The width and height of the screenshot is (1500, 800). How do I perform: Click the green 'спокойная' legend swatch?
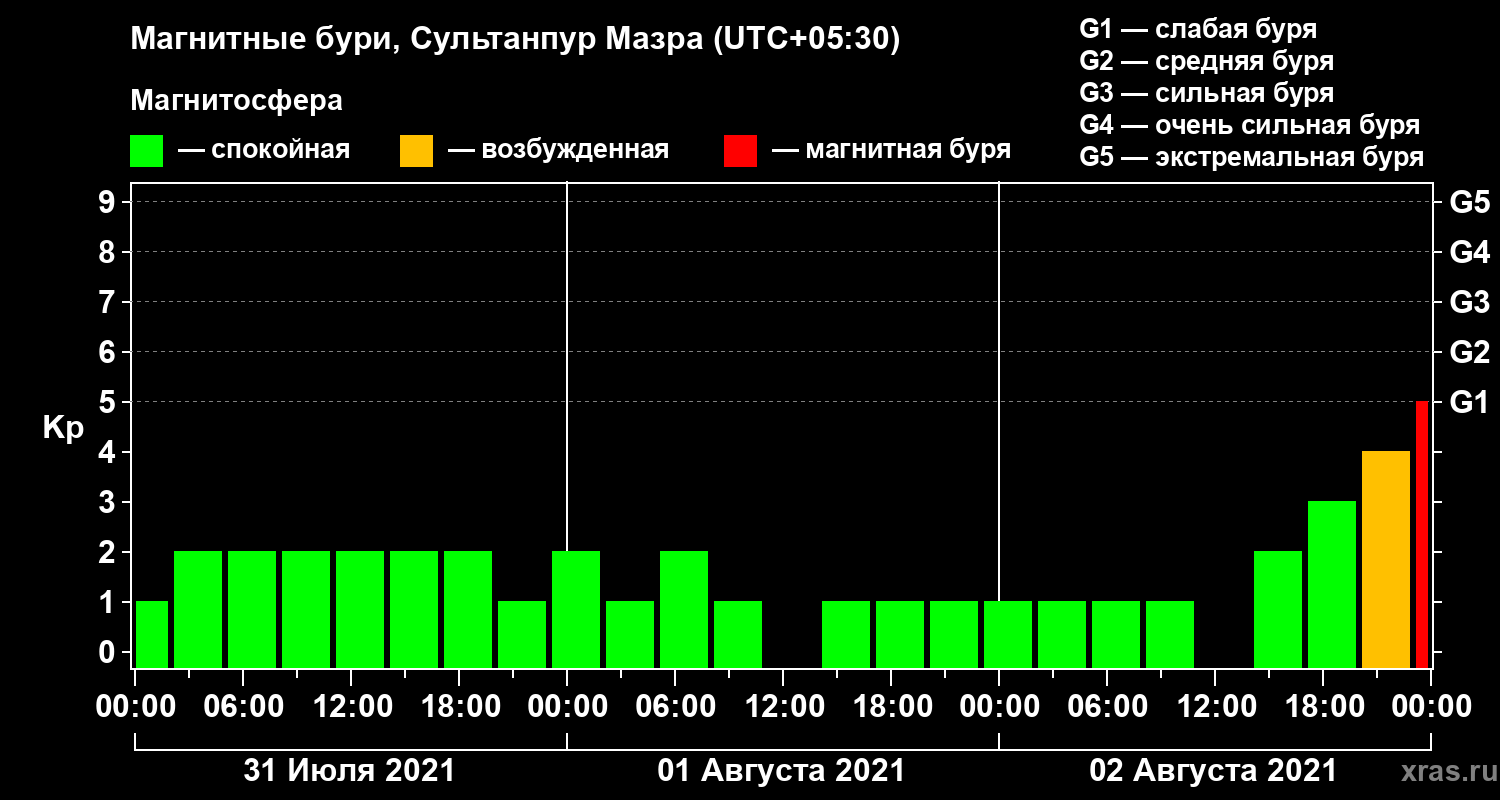coord(146,151)
